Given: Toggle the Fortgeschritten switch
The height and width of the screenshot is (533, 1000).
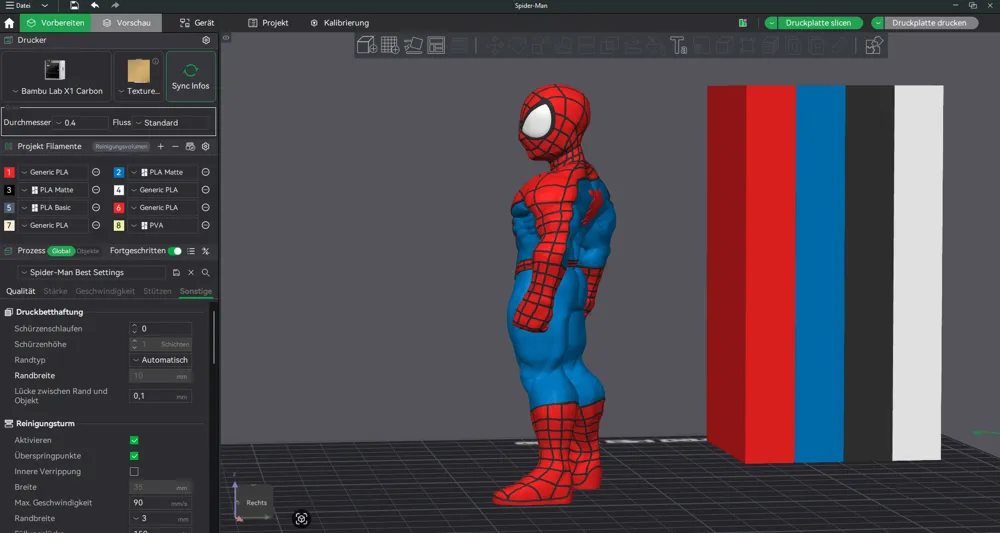Looking at the screenshot, I should [174, 251].
